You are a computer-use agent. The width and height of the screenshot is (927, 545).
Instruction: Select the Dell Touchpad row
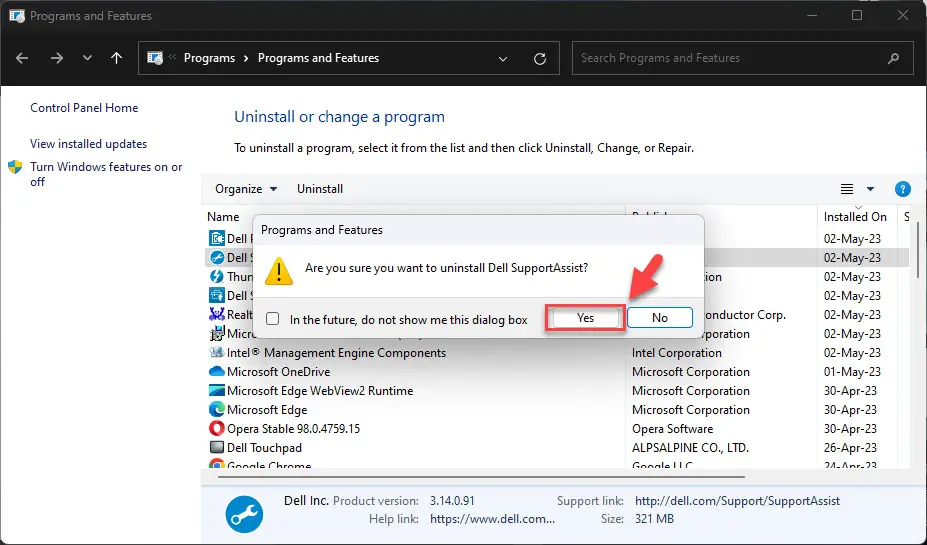(x=556, y=447)
